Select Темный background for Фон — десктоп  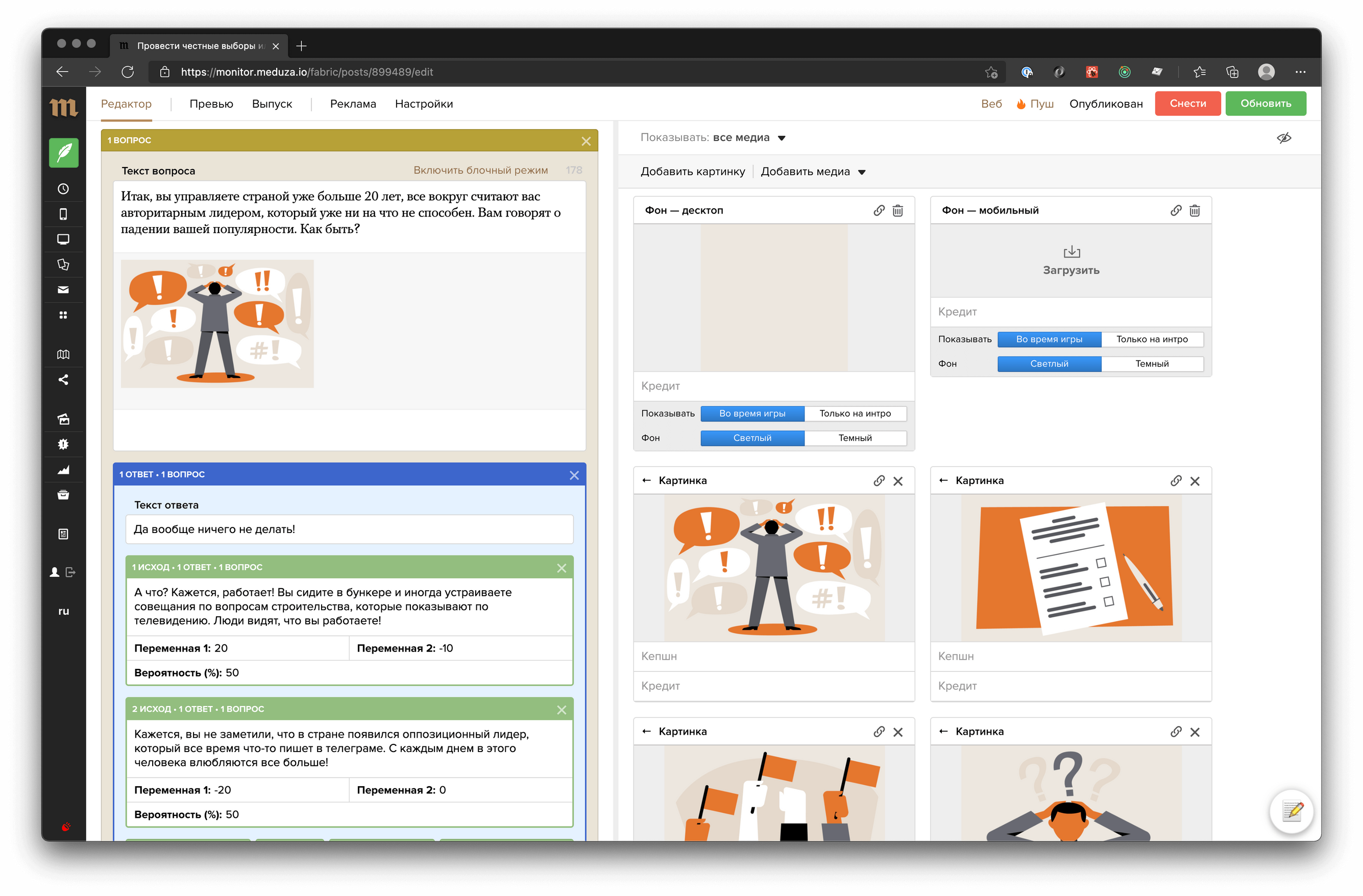[855, 438]
